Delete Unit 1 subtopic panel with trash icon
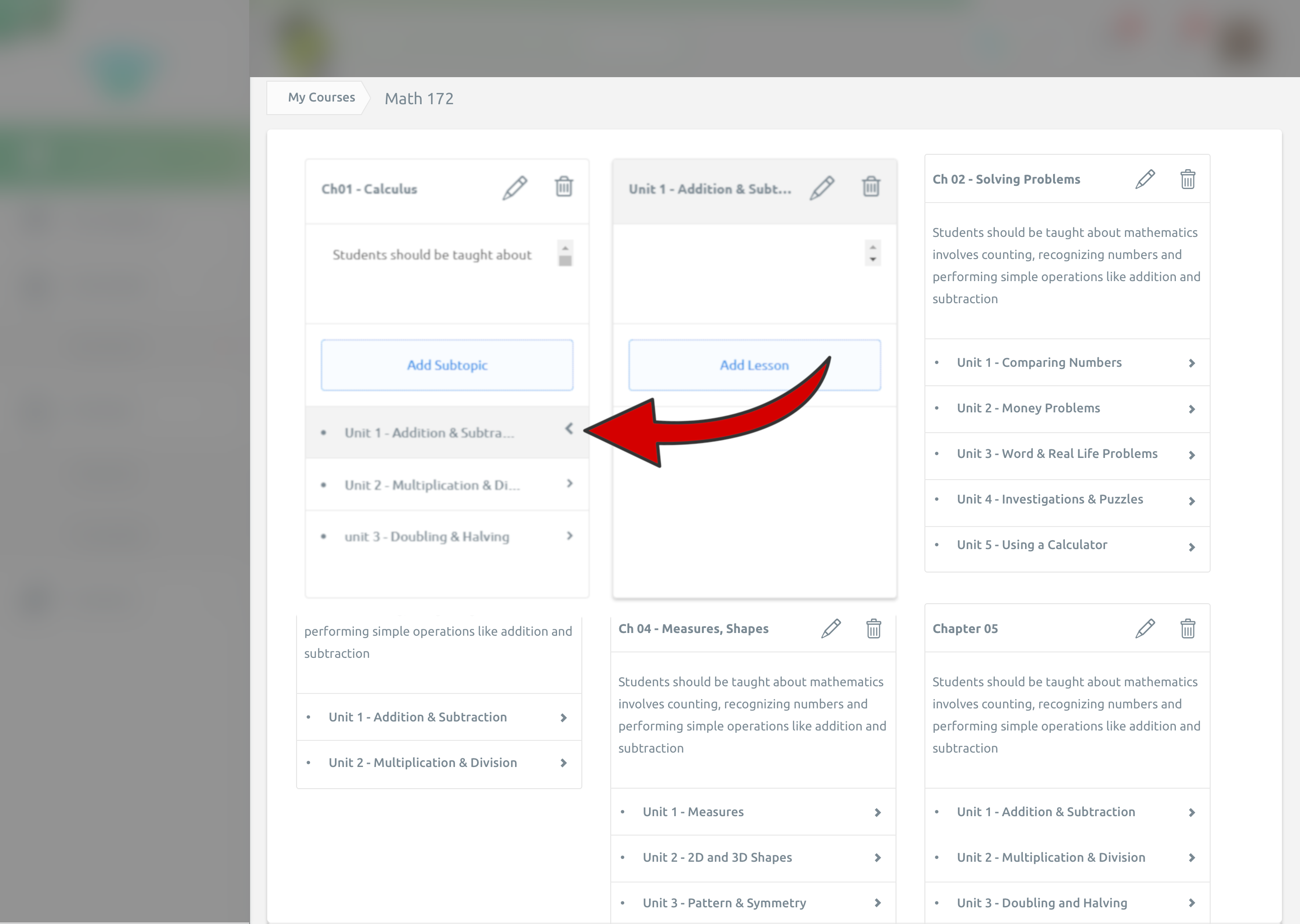 click(x=871, y=187)
